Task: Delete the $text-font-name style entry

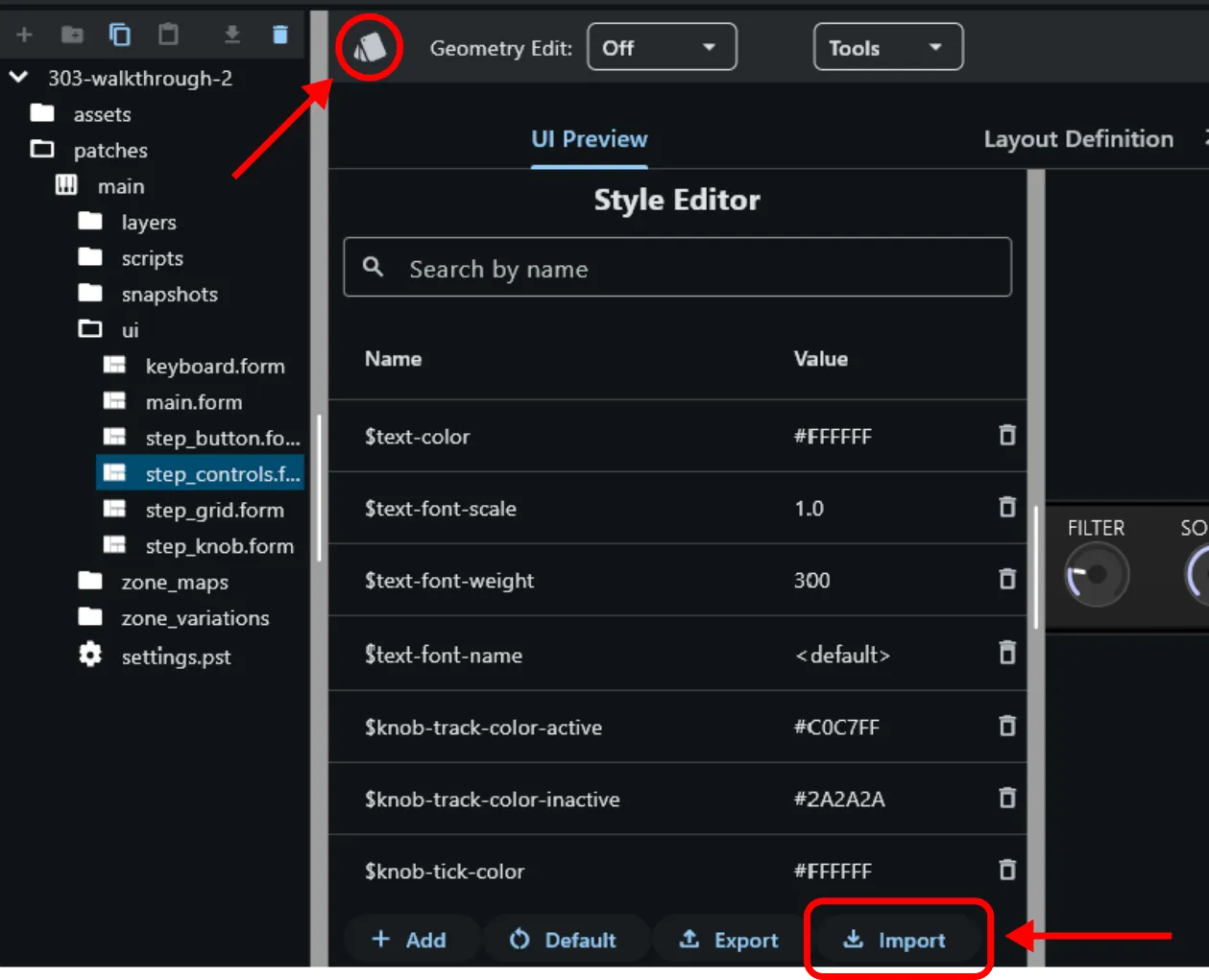Action: pyautogui.click(x=1006, y=653)
